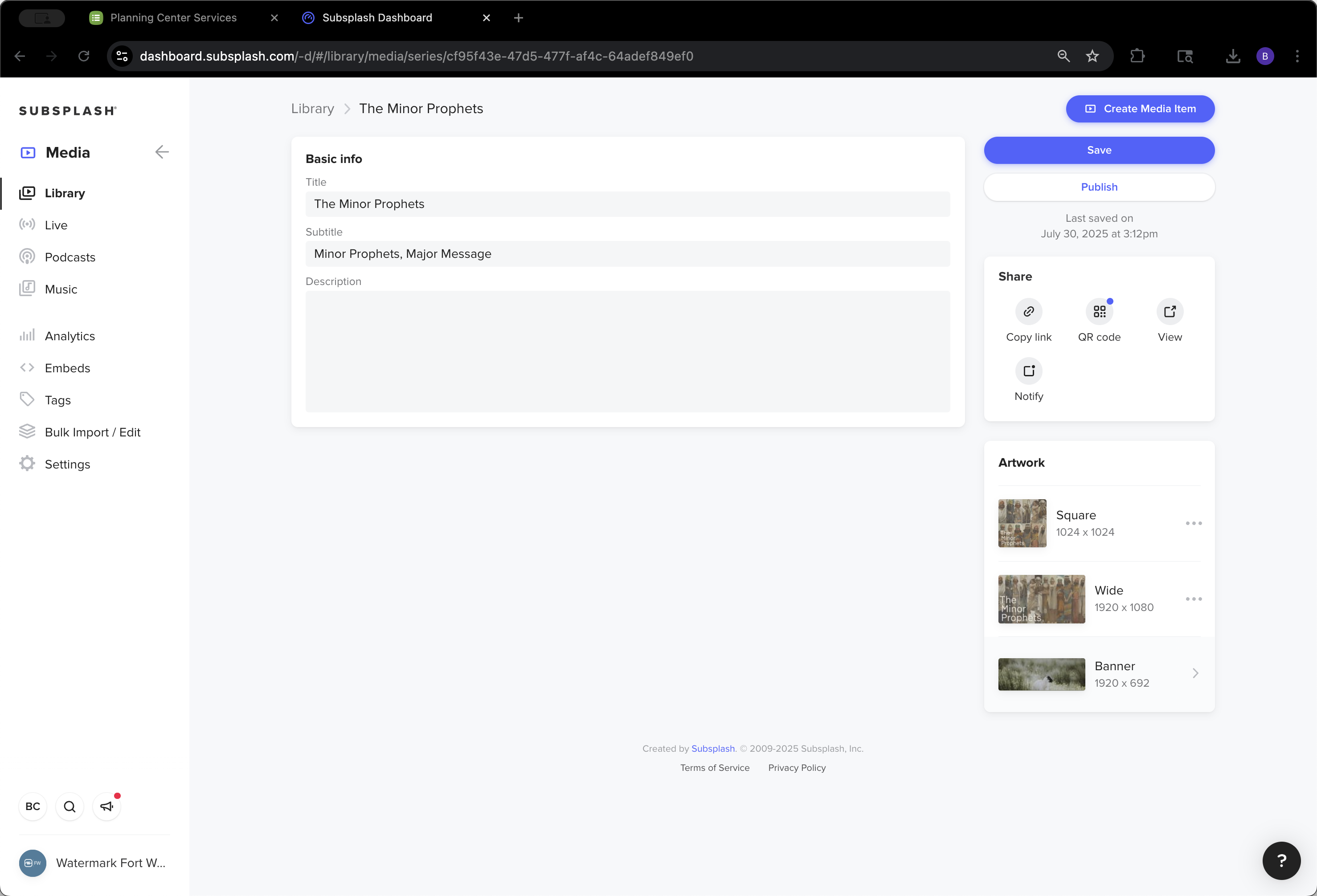Open Square artwork options menu

[1194, 523]
